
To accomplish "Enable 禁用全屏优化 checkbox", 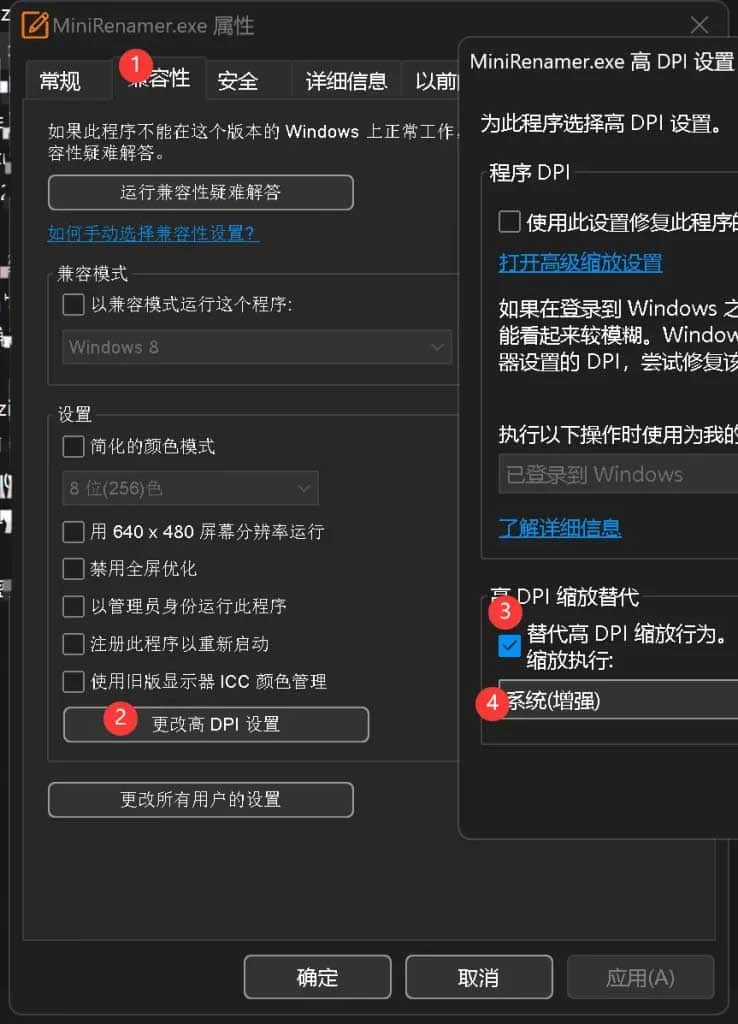I will 73,569.
